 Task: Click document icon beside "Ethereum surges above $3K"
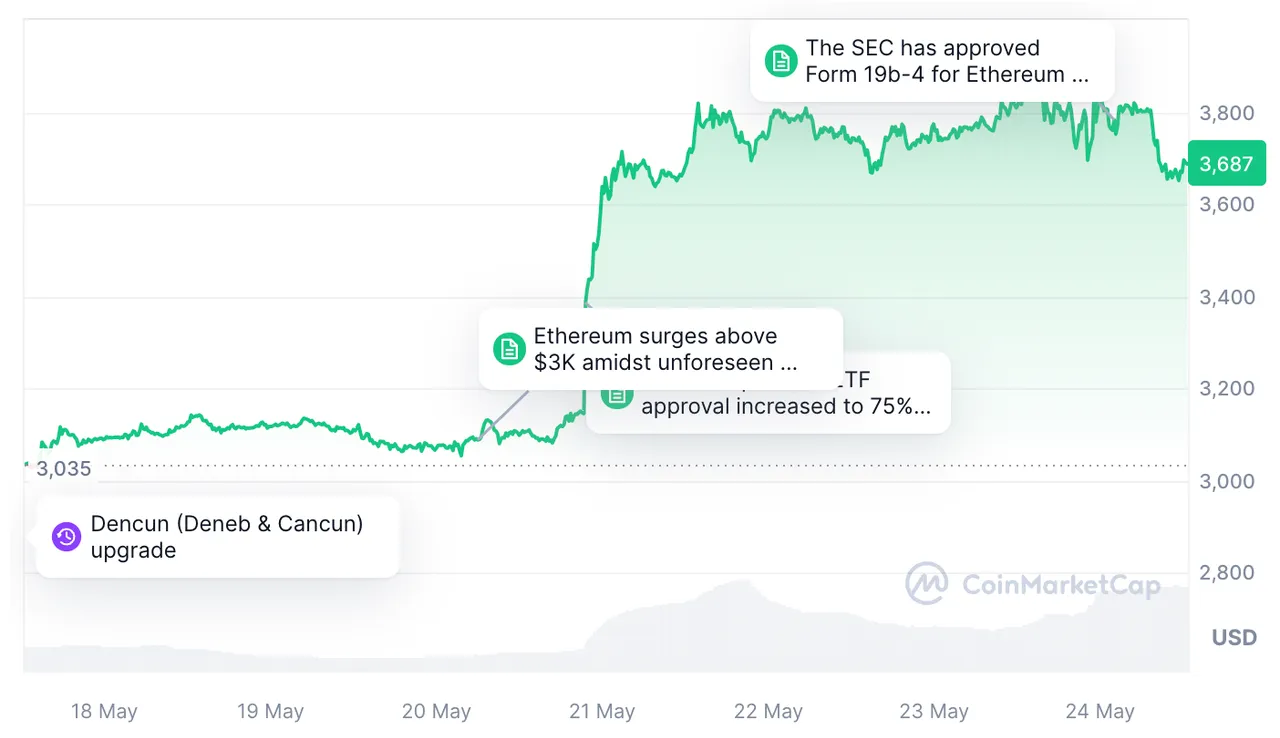click(509, 349)
